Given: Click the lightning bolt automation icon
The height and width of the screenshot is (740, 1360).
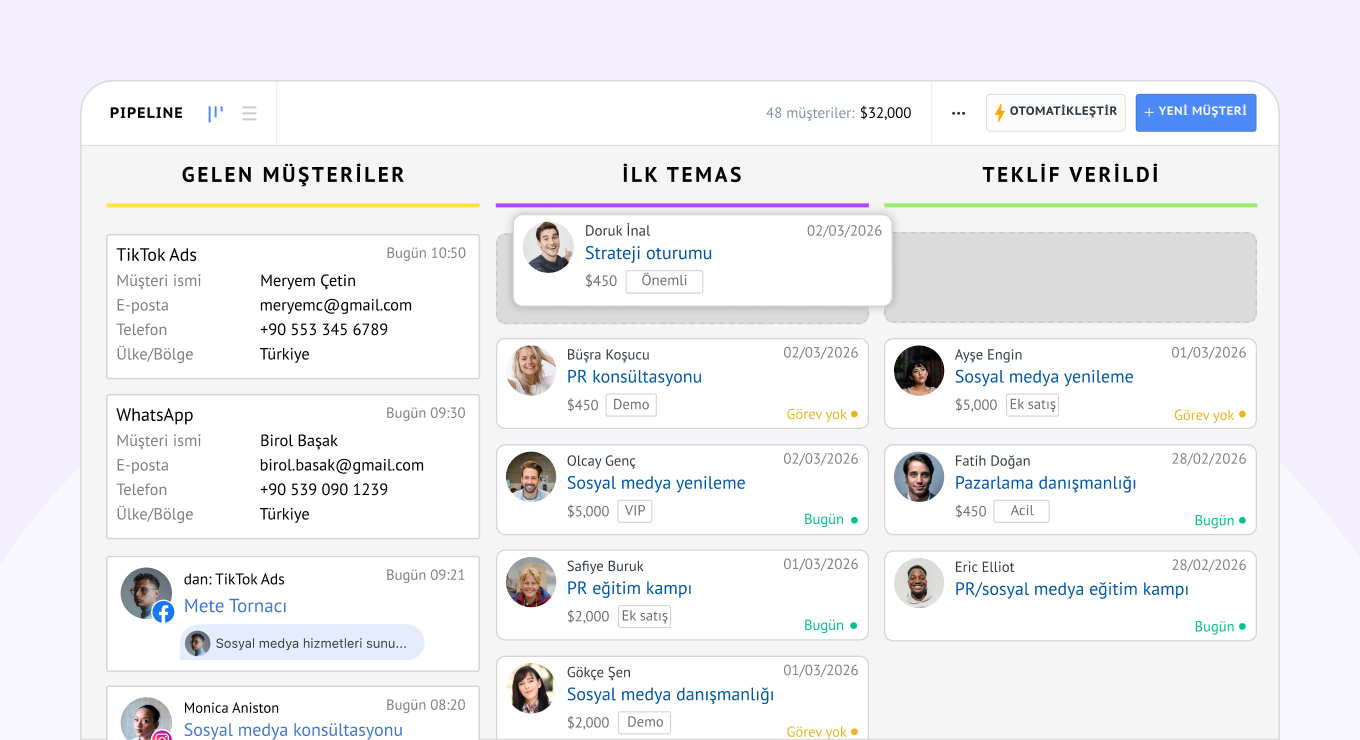Looking at the screenshot, I should point(999,113).
